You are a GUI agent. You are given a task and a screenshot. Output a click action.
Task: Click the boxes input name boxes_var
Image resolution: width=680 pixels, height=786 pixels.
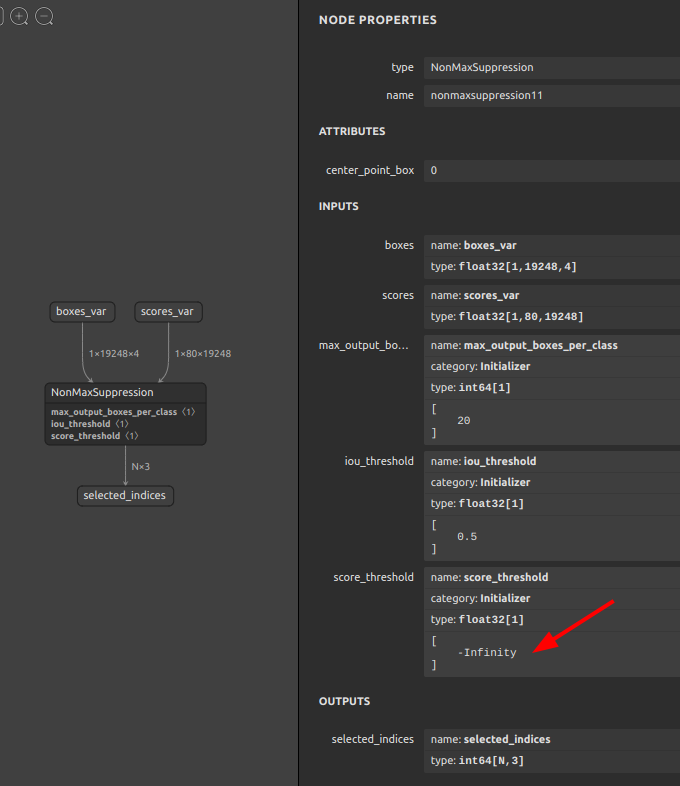coord(490,245)
